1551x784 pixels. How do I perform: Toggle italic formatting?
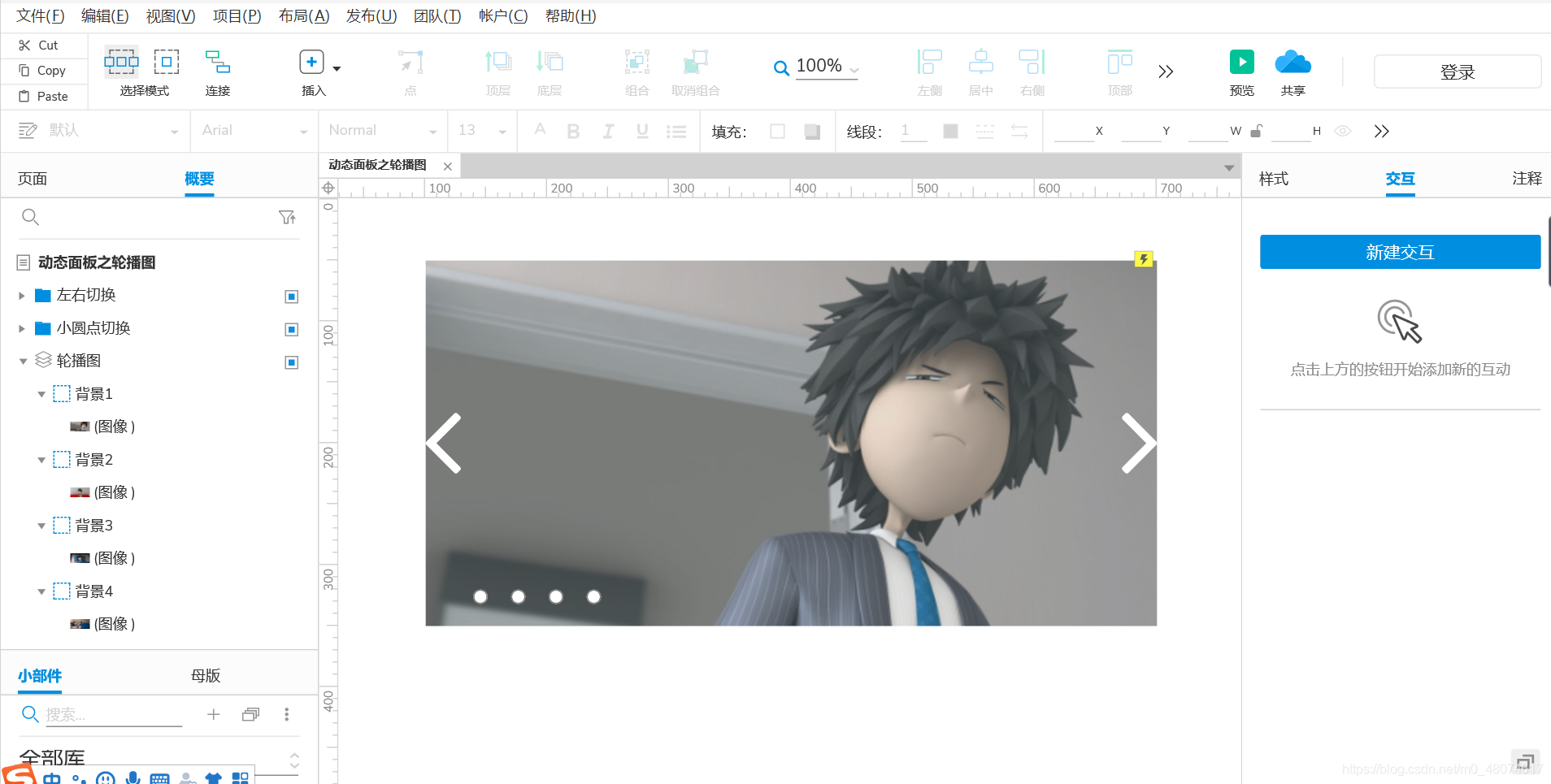[608, 131]
